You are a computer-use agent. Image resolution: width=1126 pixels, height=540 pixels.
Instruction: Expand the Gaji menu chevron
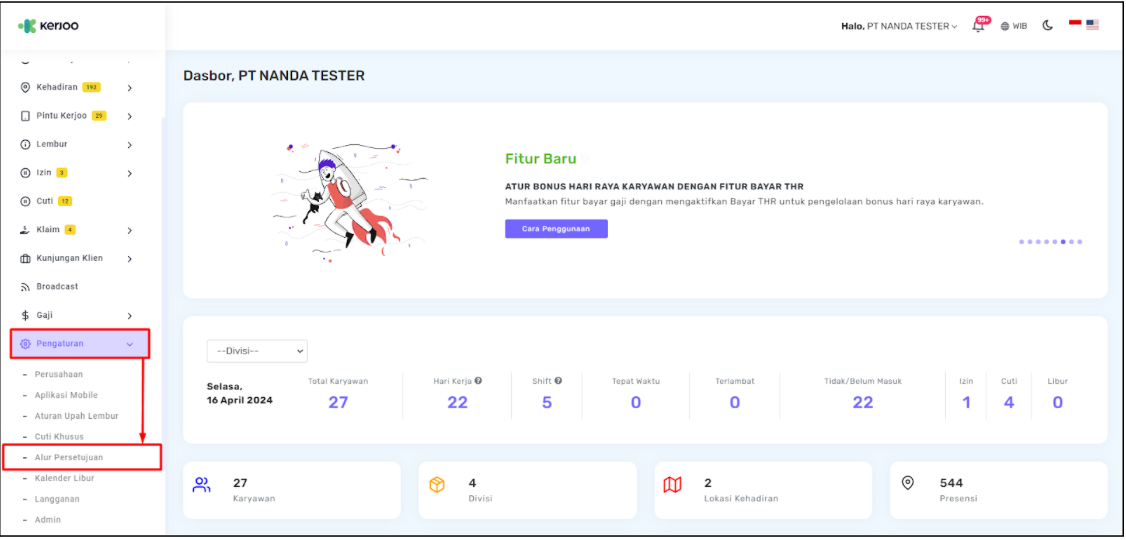pyautogui.click(x=130, y=316)
